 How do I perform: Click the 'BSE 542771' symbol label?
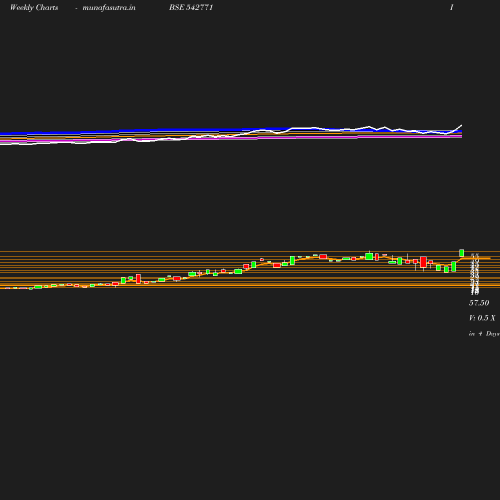click(191, 7)
